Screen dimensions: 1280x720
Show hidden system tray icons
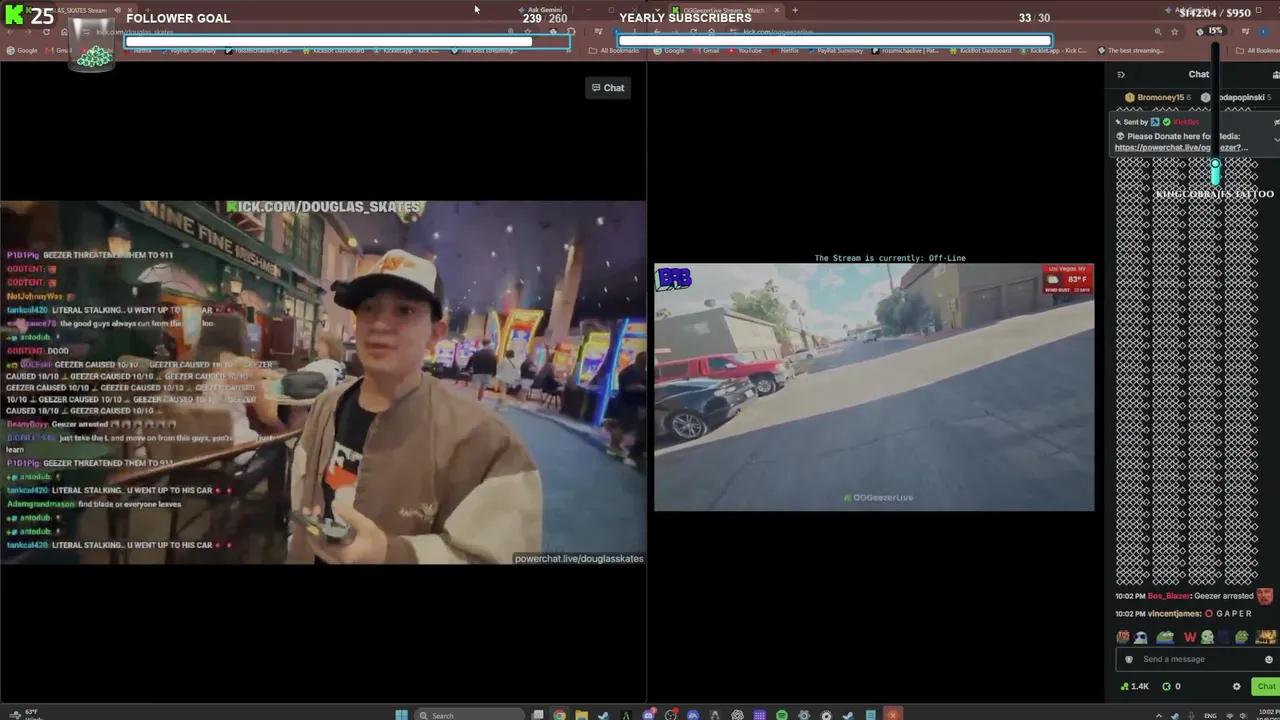point(1160,715)
